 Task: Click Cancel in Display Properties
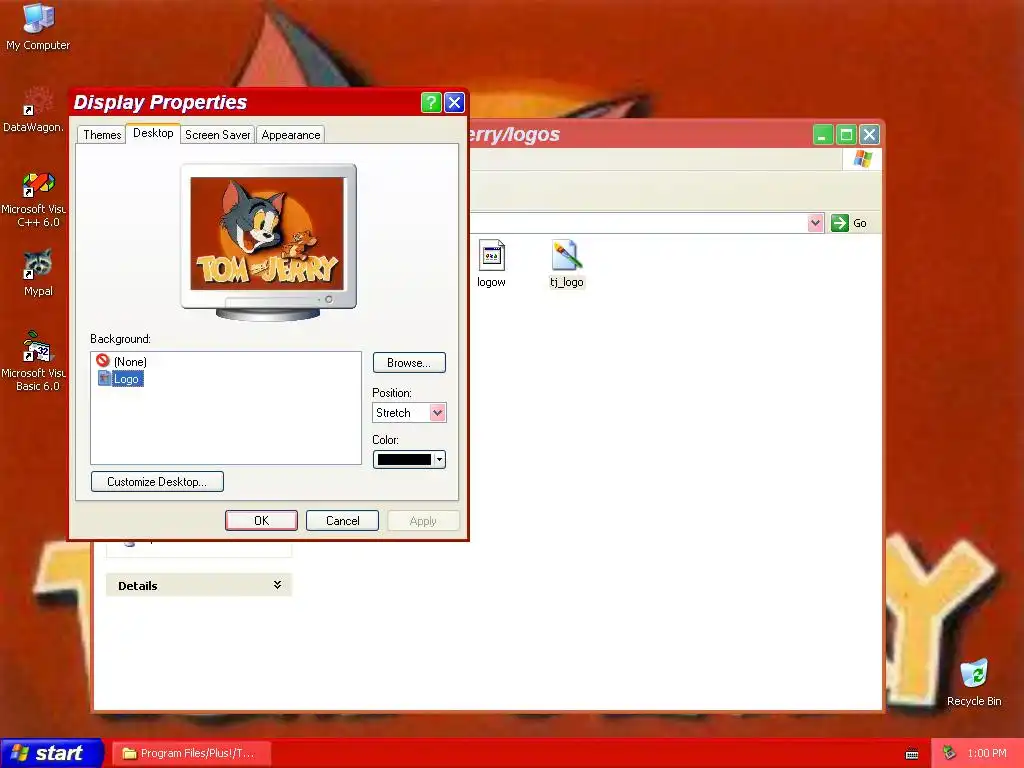[x=342, y=520]
